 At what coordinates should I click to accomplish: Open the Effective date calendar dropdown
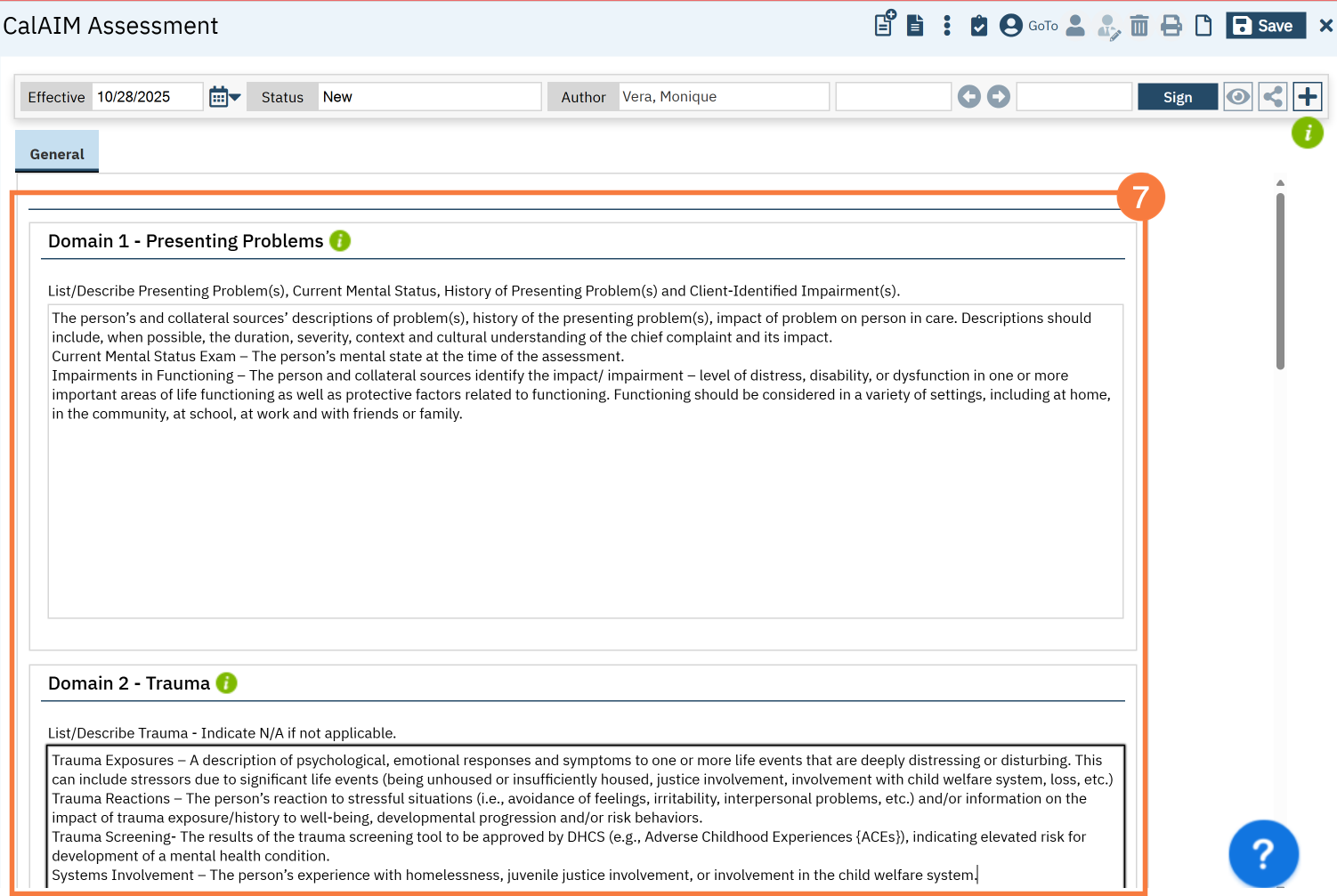tap(224, 97)
